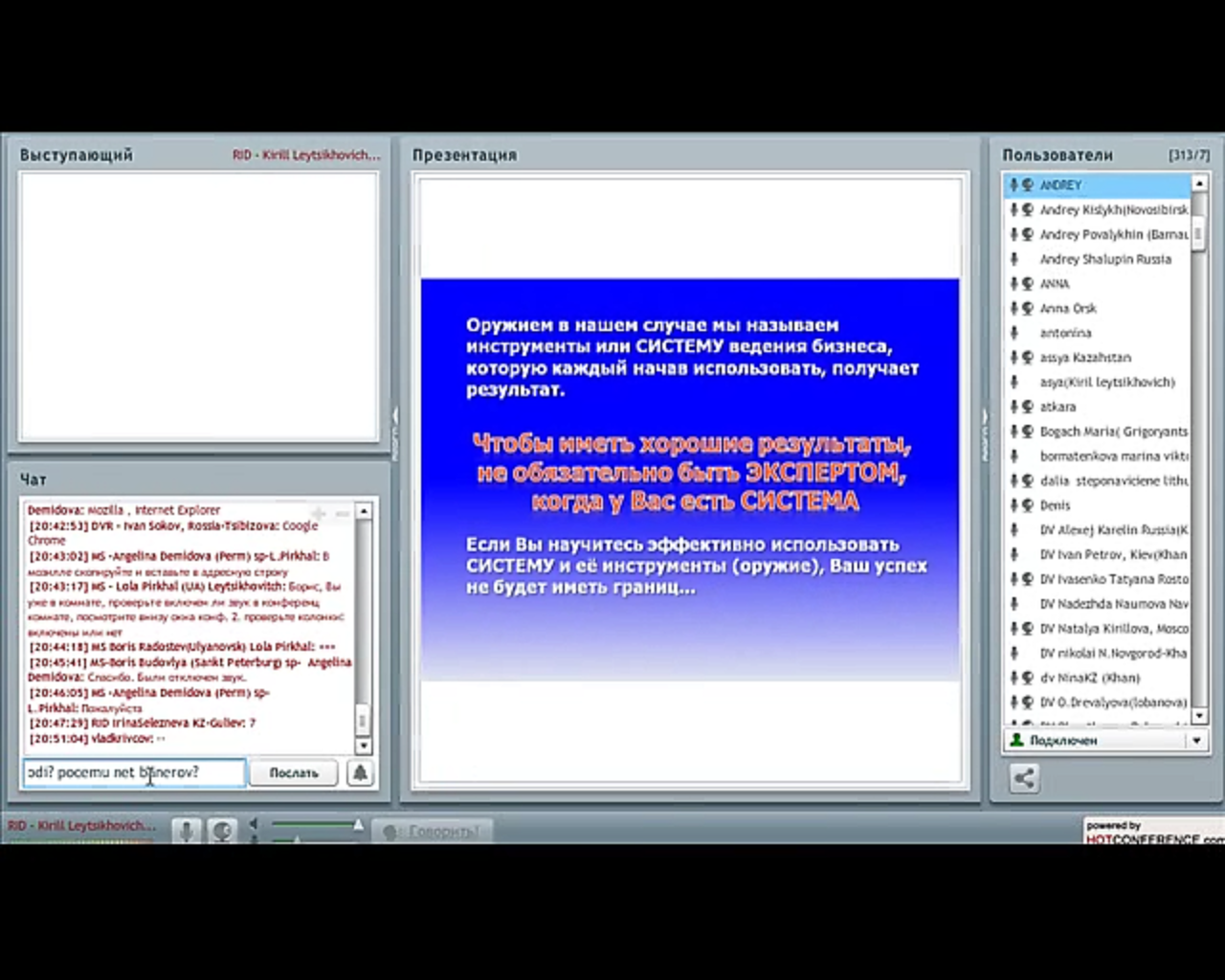Select user DV Alexej Karelin Russia
The image size is (1225, 980).
[x=1097, y=529]
